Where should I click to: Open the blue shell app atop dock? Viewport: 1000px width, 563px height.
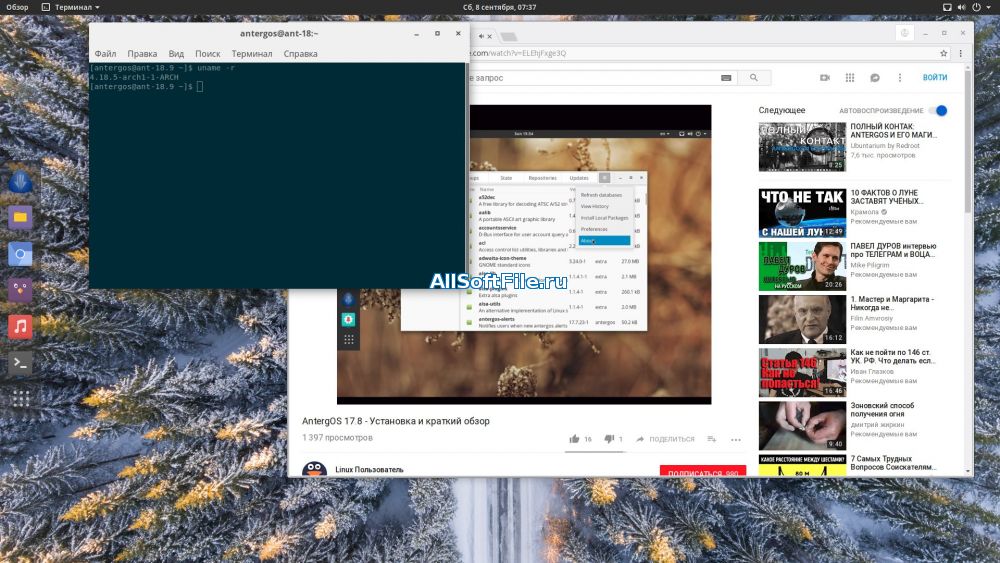(20, 182)
